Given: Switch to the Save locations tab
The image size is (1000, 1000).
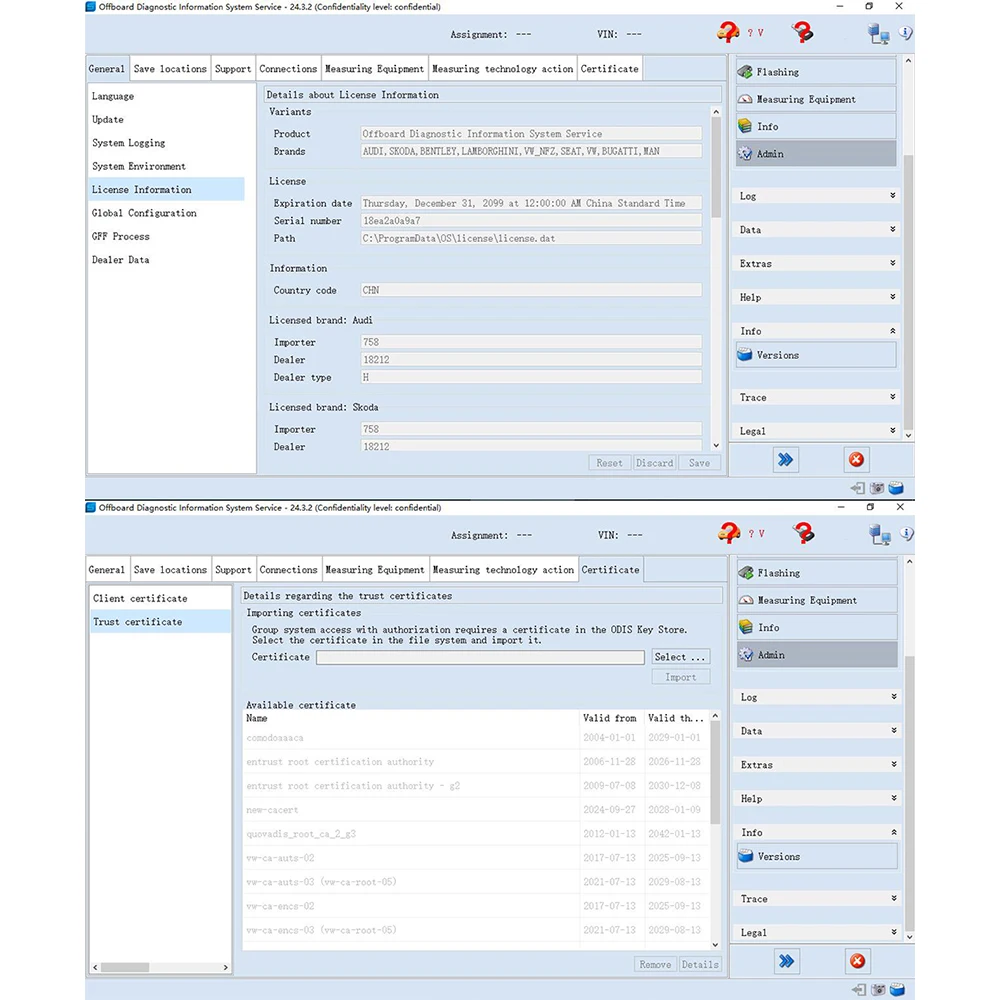Looking at the screenshot, I should [x=169, y=68].
